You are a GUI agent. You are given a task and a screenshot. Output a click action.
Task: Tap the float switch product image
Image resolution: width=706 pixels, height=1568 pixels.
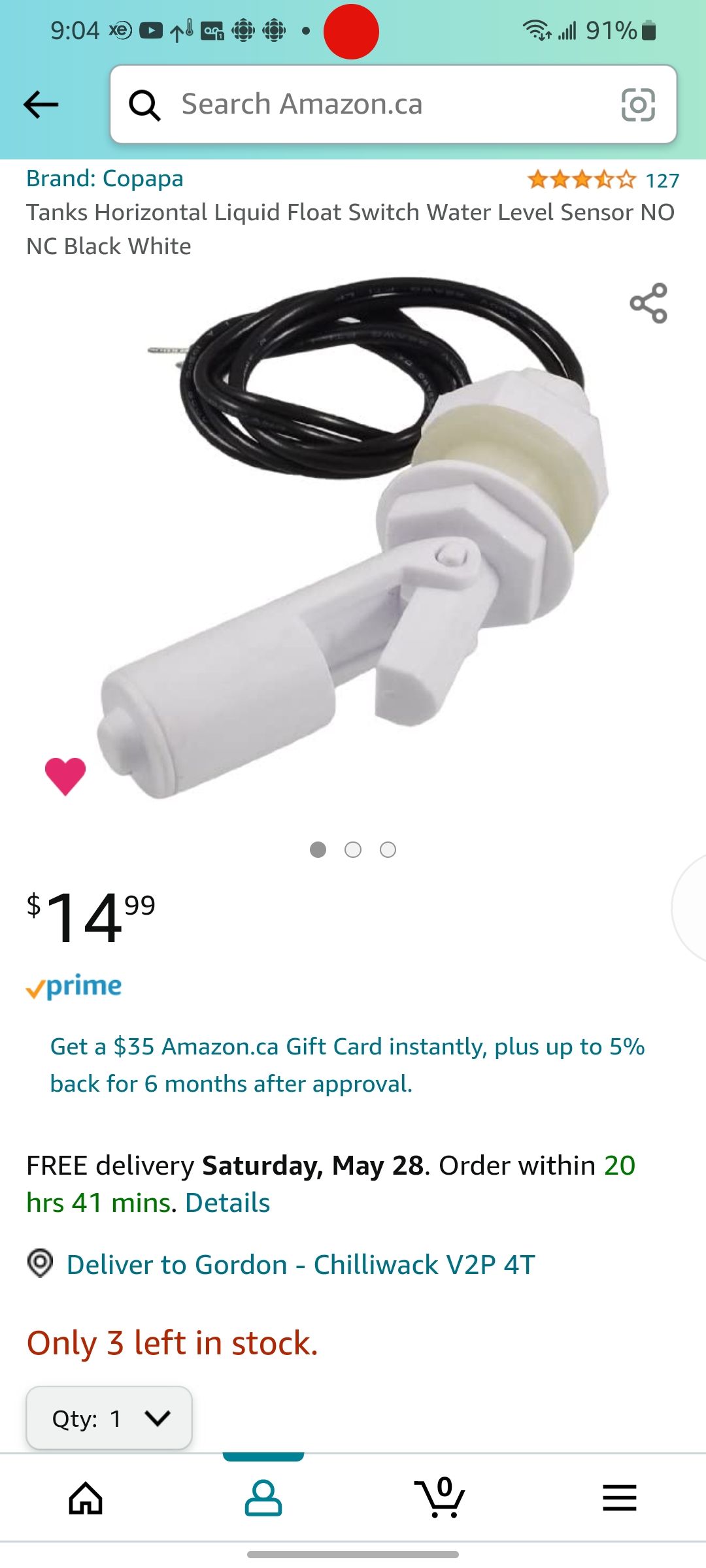[x=353, y=536]
